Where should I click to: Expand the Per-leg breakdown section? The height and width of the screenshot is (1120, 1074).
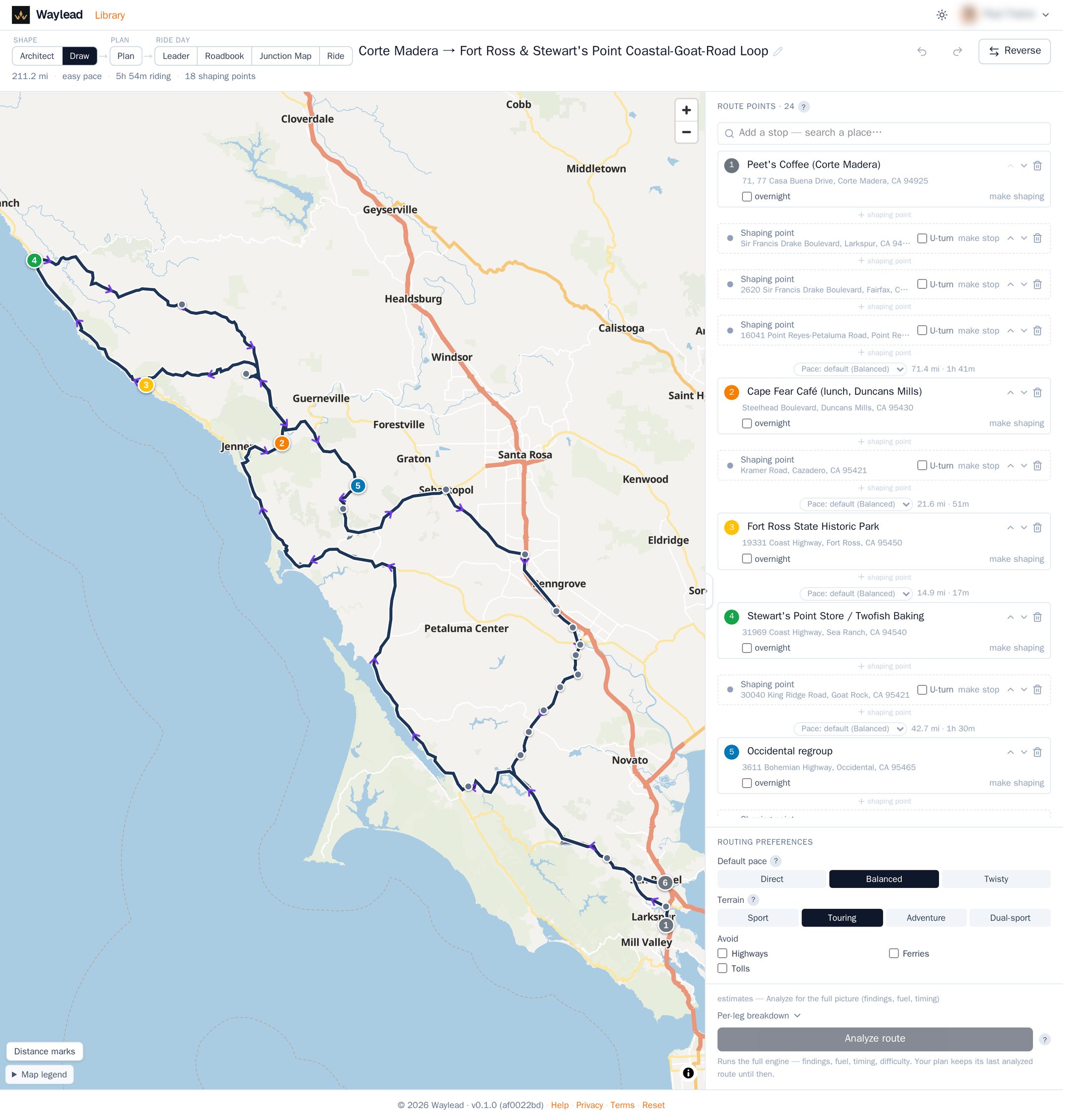(x=759, y=1016)
